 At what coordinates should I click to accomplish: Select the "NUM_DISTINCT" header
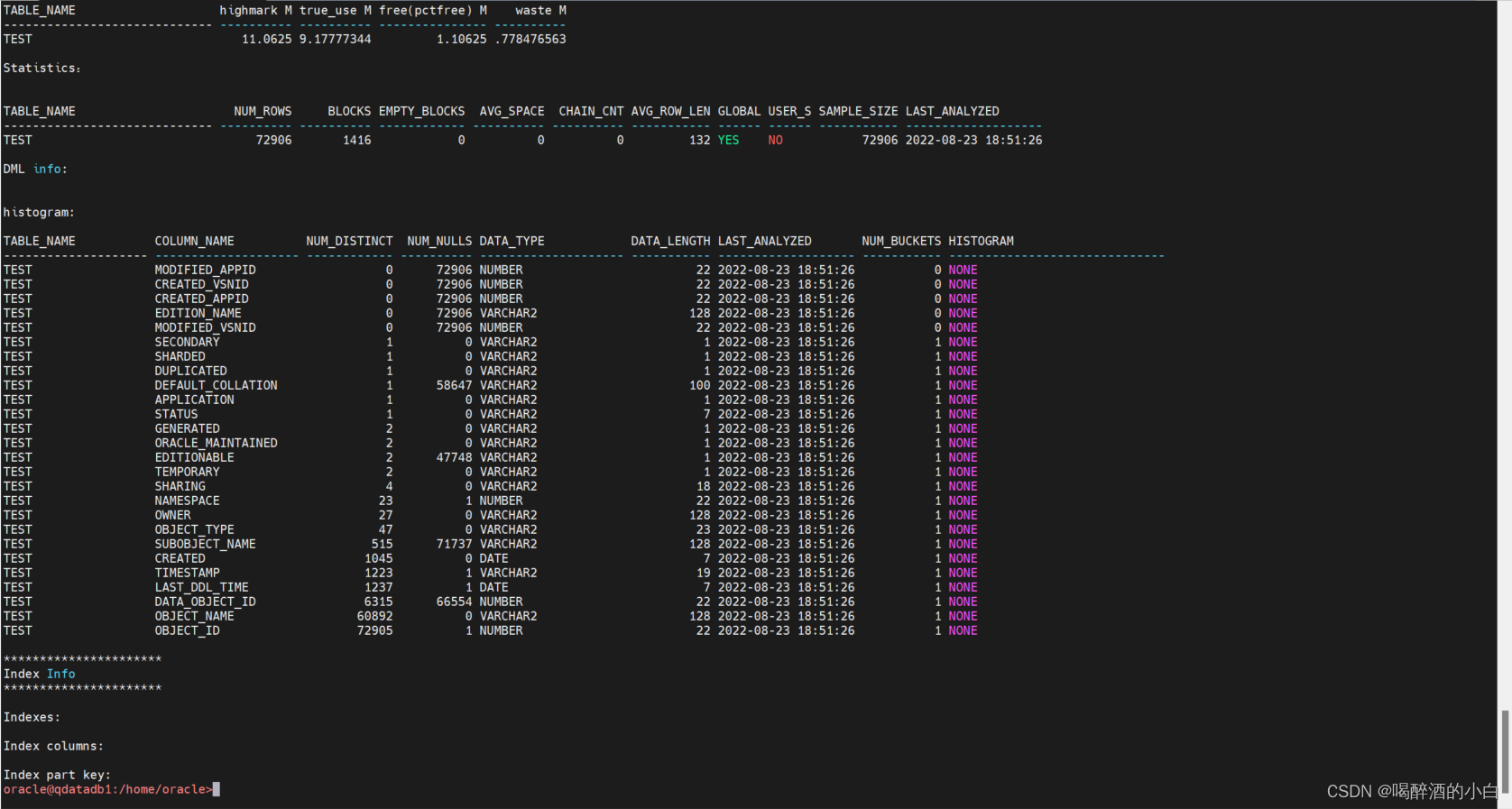click(349, 242)
